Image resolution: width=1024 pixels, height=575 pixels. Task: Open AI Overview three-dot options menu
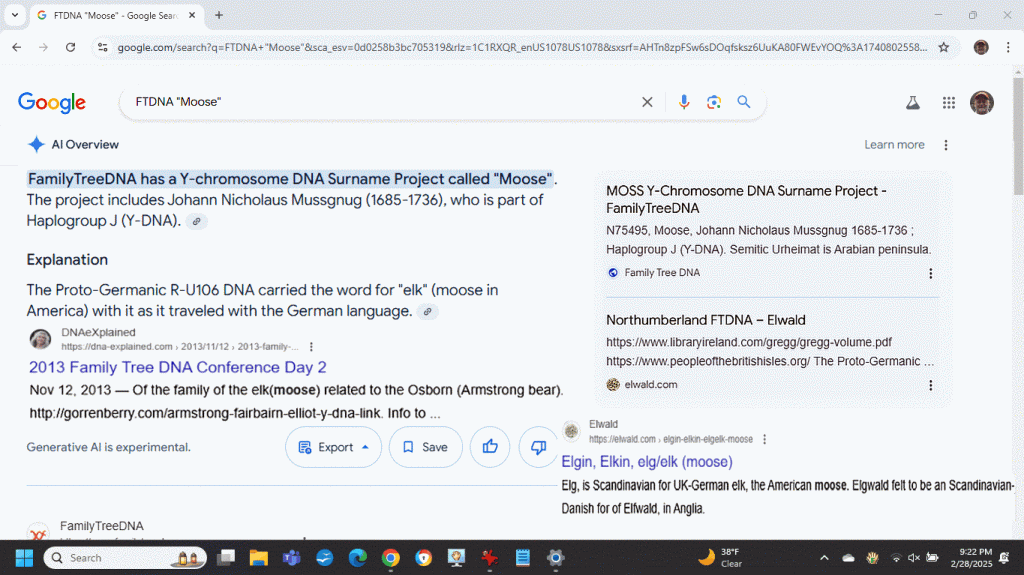click(946, 145)
